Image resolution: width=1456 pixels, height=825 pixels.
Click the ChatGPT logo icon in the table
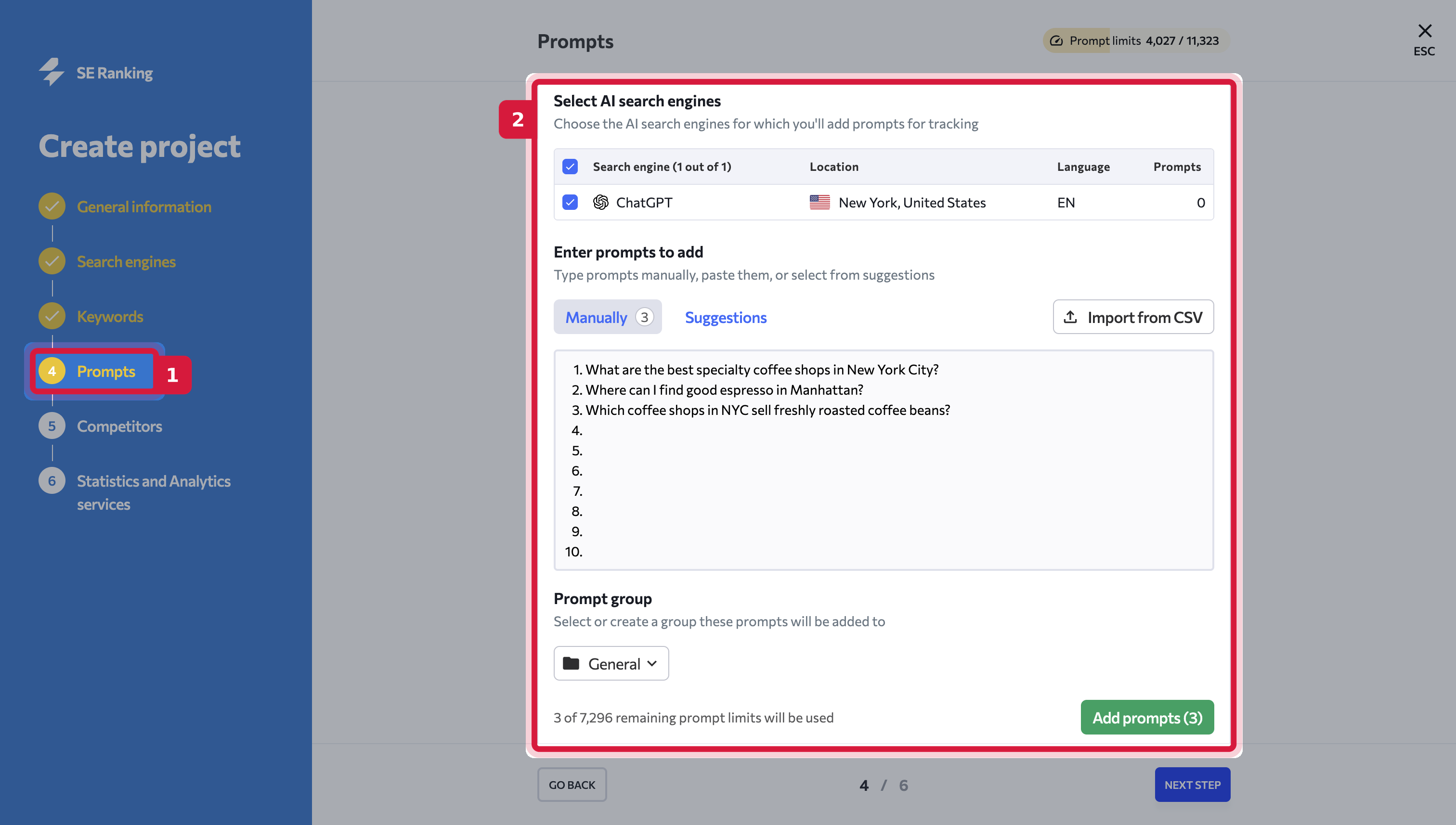click(601, 202)
